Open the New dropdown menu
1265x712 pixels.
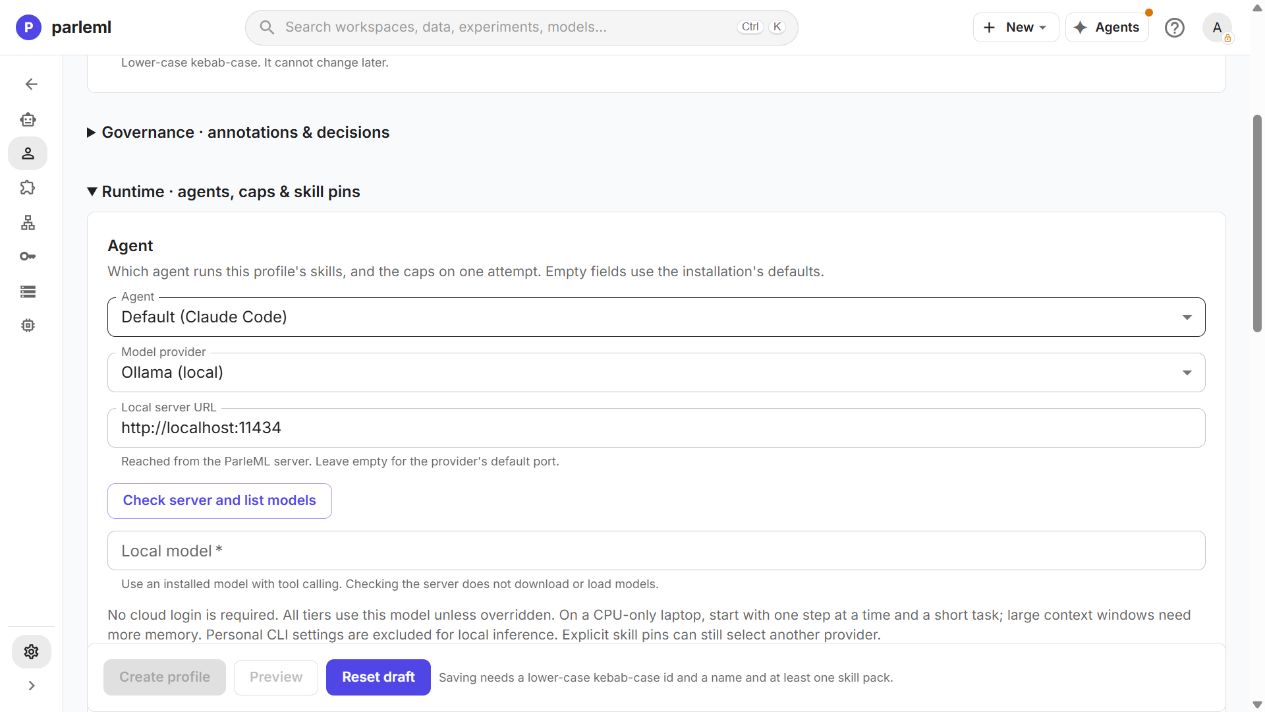click(x=1015, y=28)
